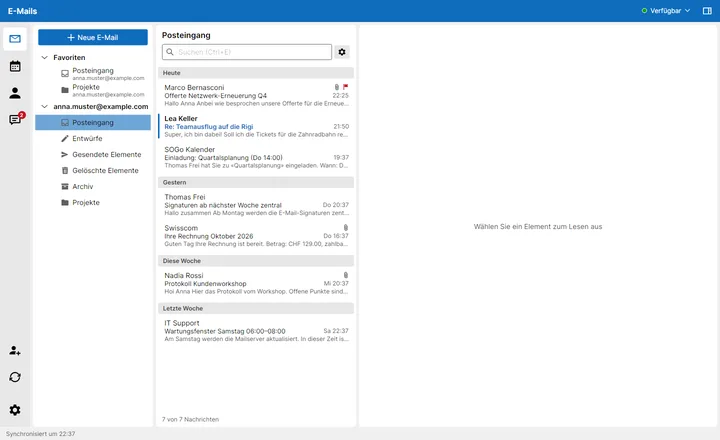This screenshot has width=720, height=440.
Task: Click Favoriten Projekte folder icon
Action: click(65, 90)
